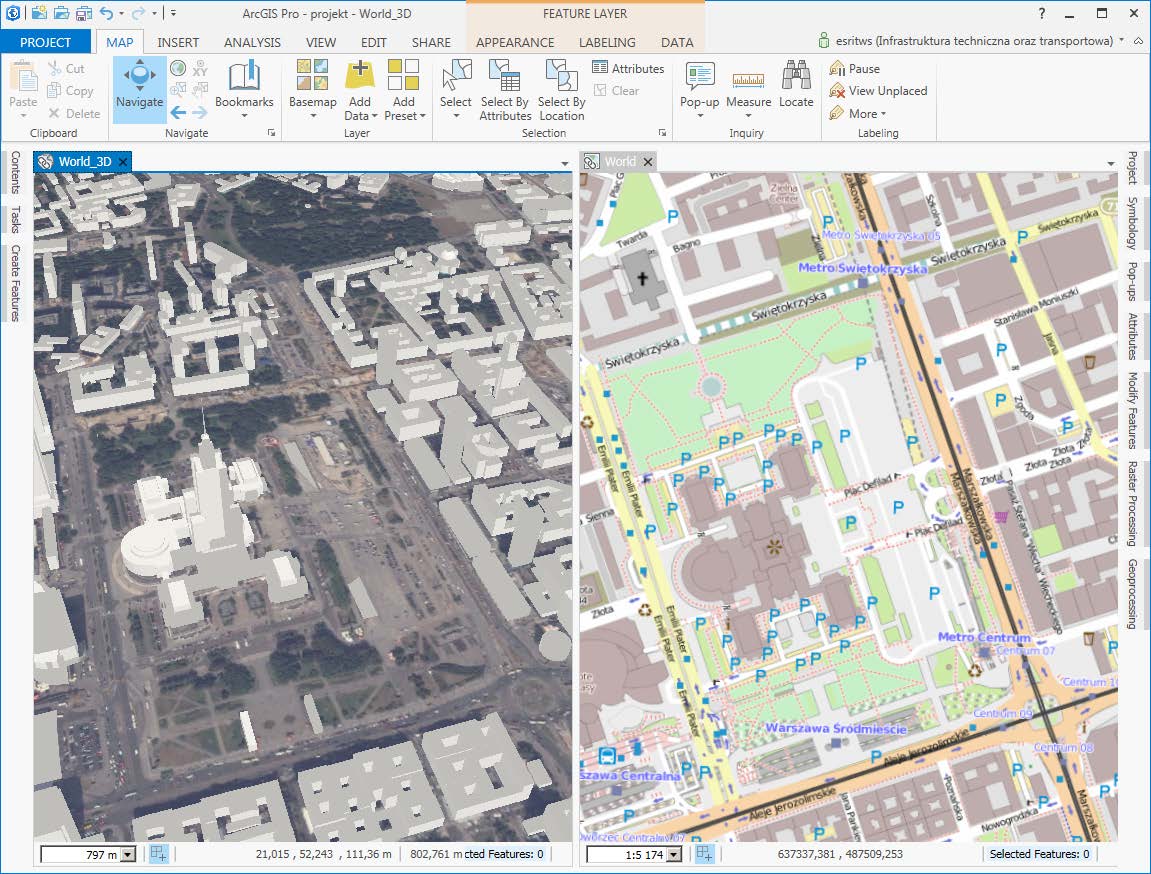This screenshot has height=874, width=1151.
Task: Open the DATA contextual tab
Action: tap(677, 43)
